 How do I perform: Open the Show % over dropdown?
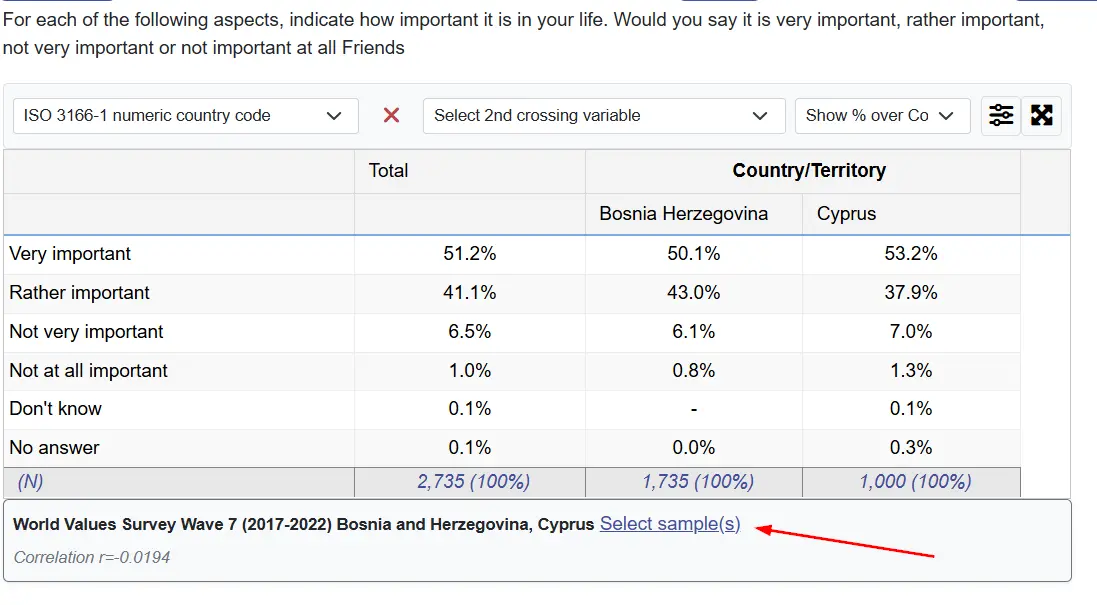(881, 116)
